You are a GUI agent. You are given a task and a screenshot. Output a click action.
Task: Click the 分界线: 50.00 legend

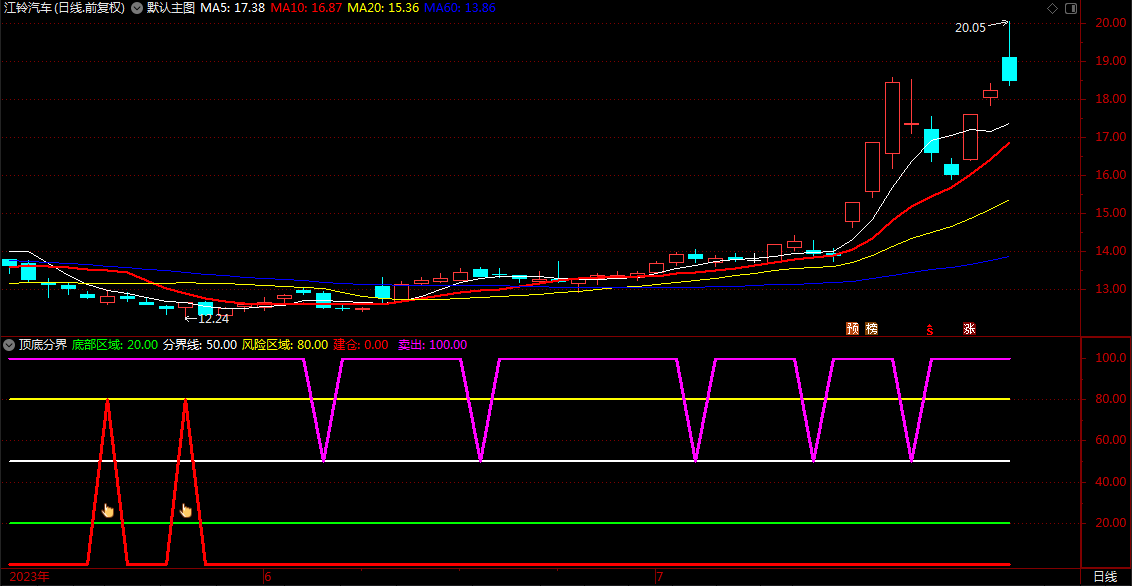200,345
